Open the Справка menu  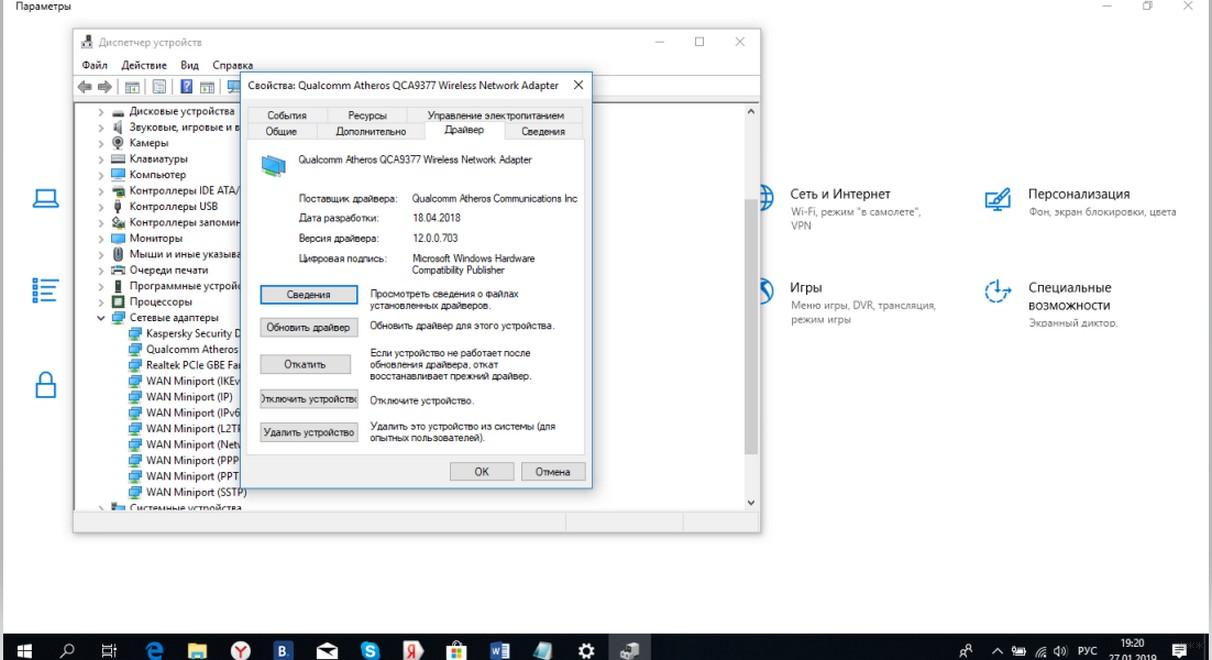point(233,65)
